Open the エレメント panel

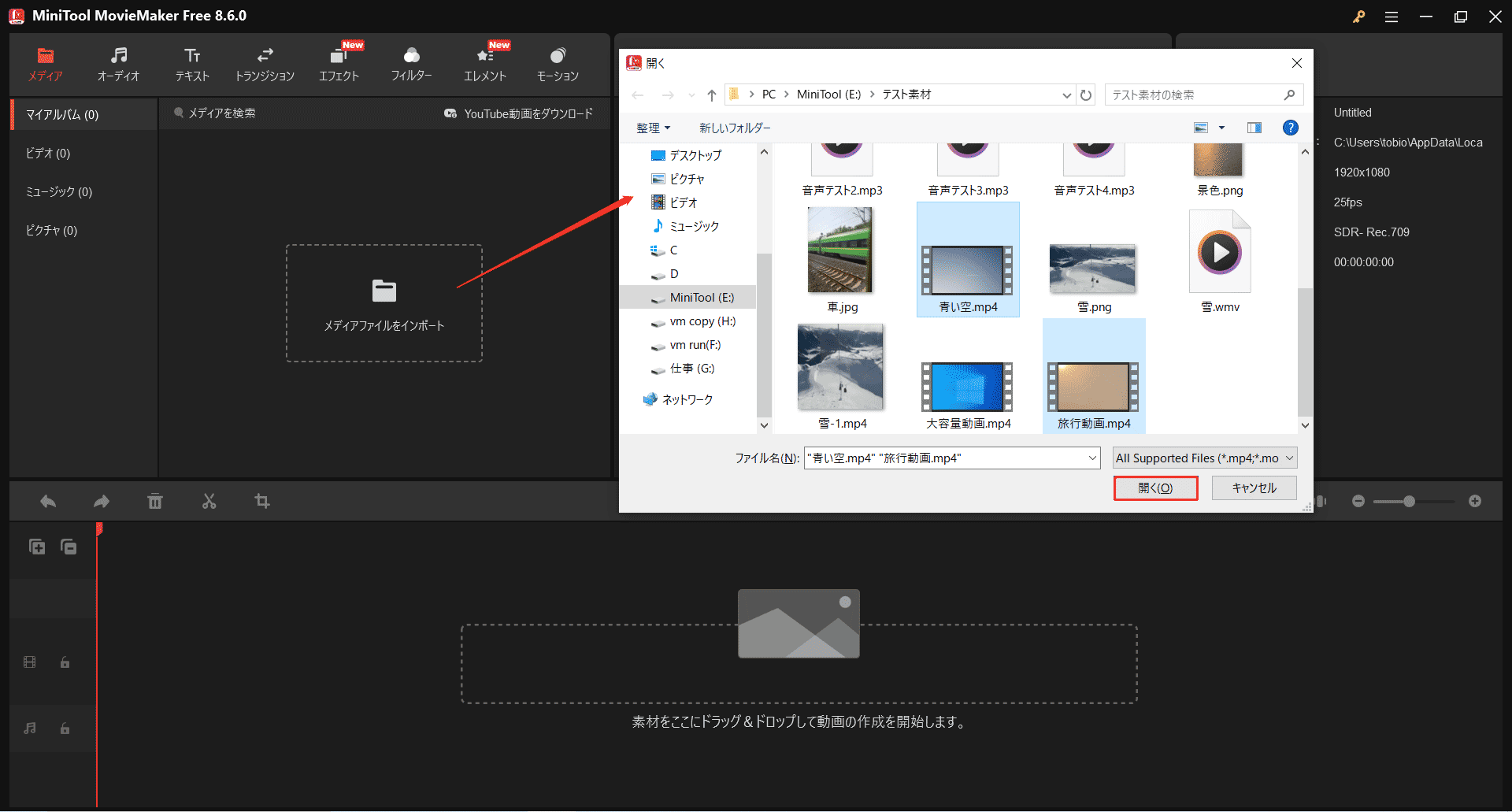tap(484, 63)
